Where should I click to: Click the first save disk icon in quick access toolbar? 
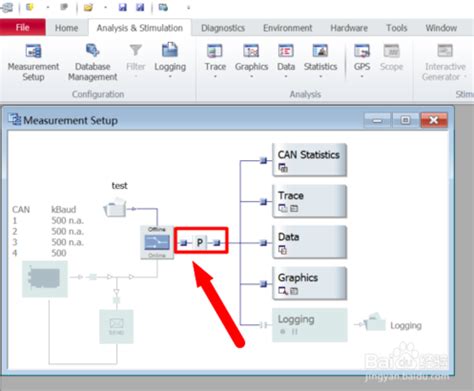pos(123,7)
